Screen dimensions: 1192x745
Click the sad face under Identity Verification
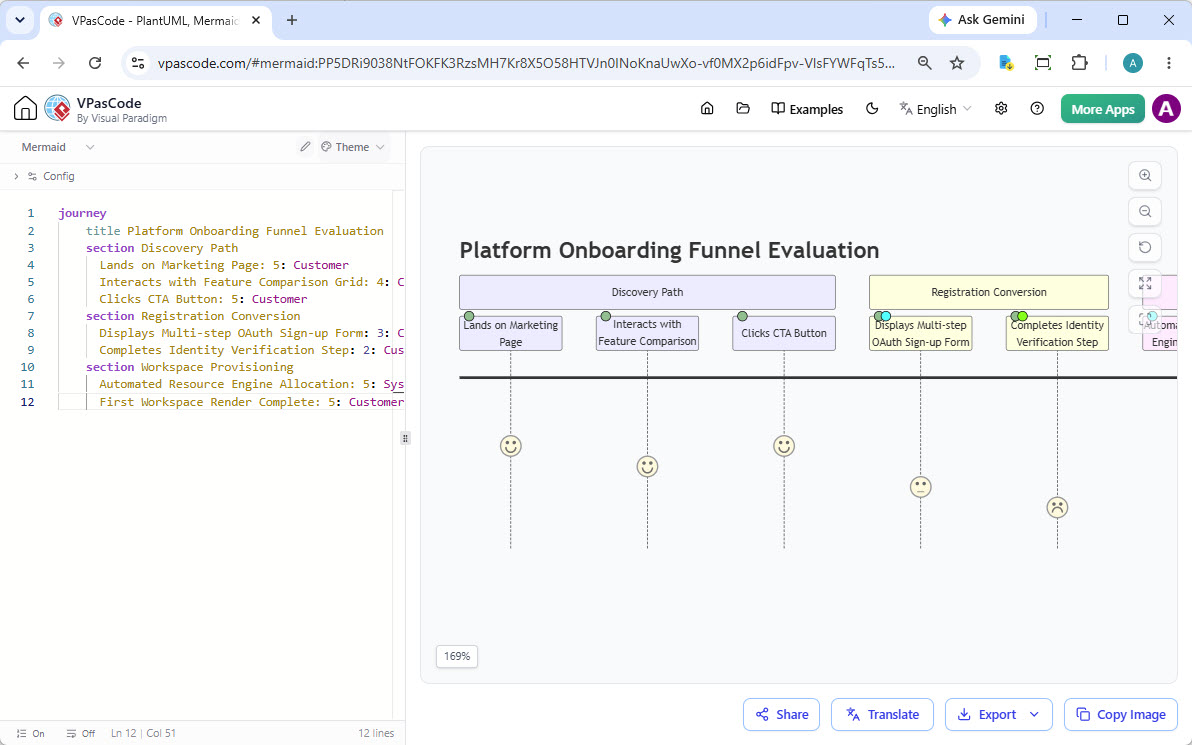point(1057,507)
